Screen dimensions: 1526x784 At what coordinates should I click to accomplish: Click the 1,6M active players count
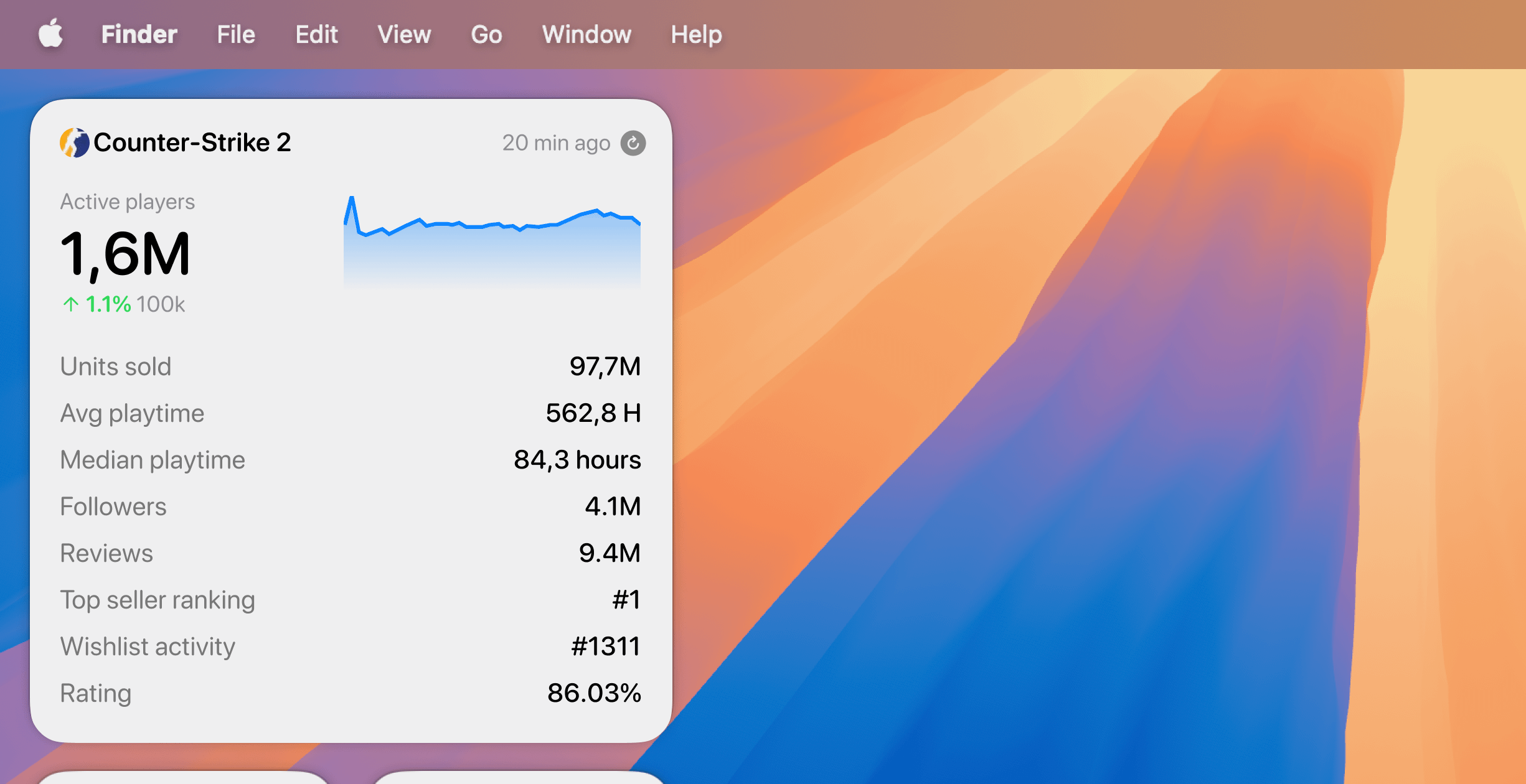click(125, 254)
